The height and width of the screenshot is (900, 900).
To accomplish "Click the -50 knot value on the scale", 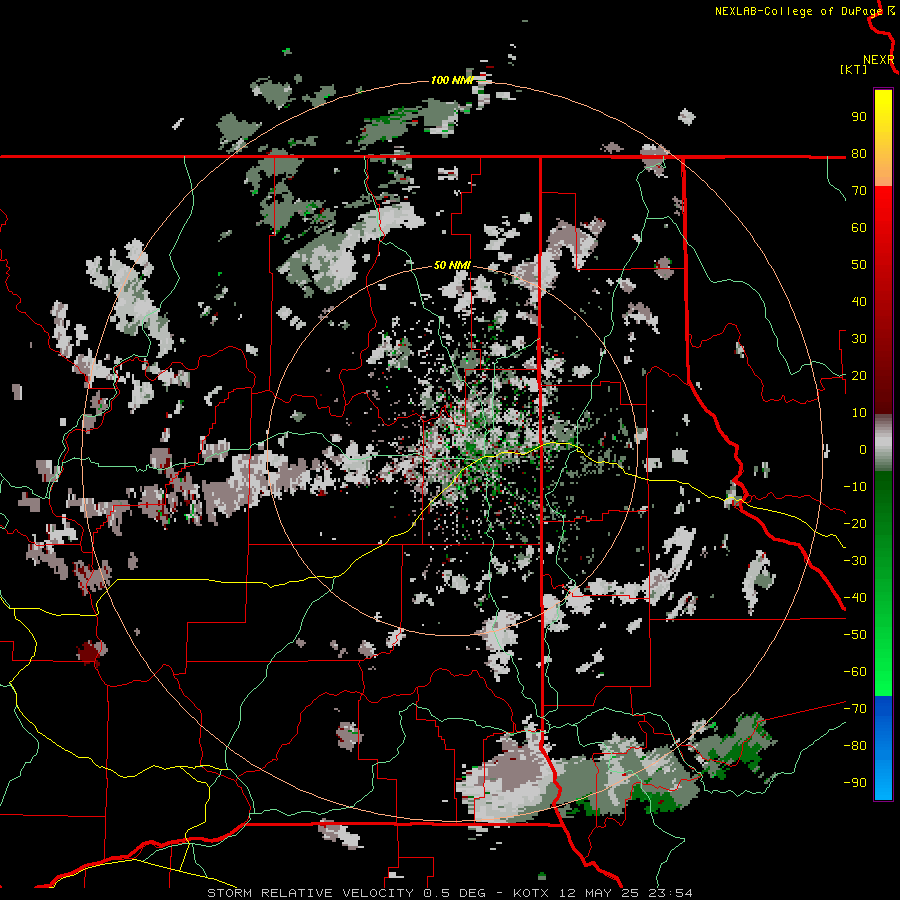I will [x=855, y=635].
